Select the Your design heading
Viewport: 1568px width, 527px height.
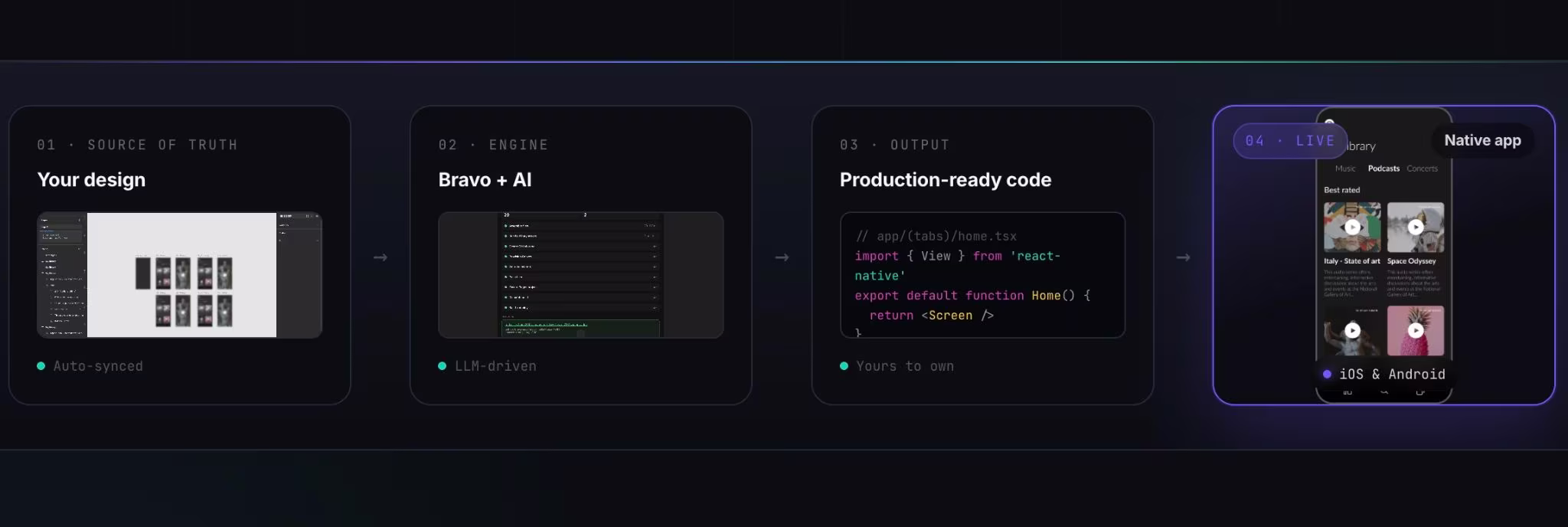point(91,180)
